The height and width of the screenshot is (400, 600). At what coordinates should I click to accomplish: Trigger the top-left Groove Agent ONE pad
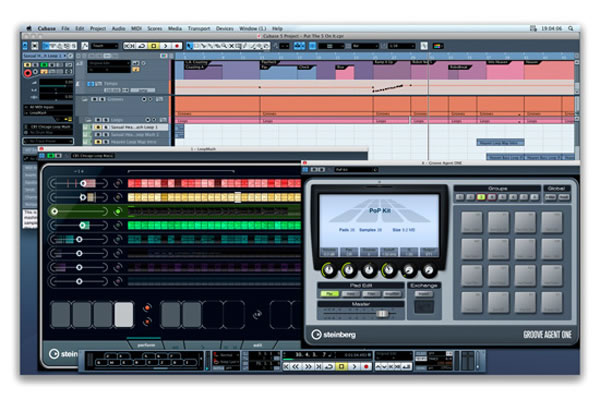472,222
